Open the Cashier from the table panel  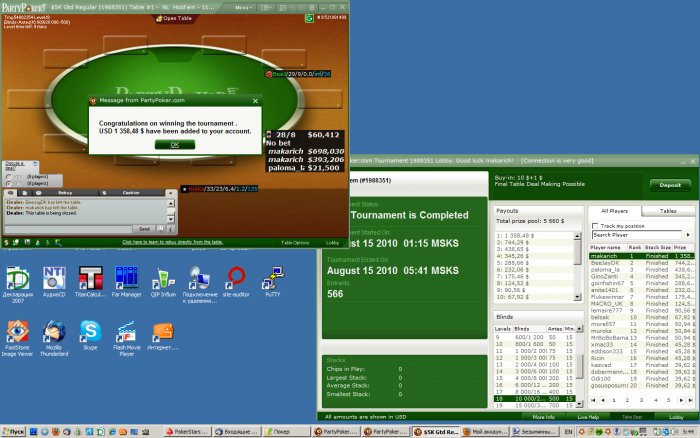(131, 193)
